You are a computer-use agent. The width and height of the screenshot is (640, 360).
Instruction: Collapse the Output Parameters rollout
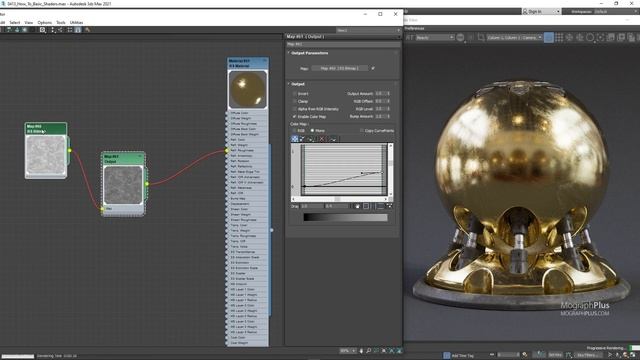[309, 53]
